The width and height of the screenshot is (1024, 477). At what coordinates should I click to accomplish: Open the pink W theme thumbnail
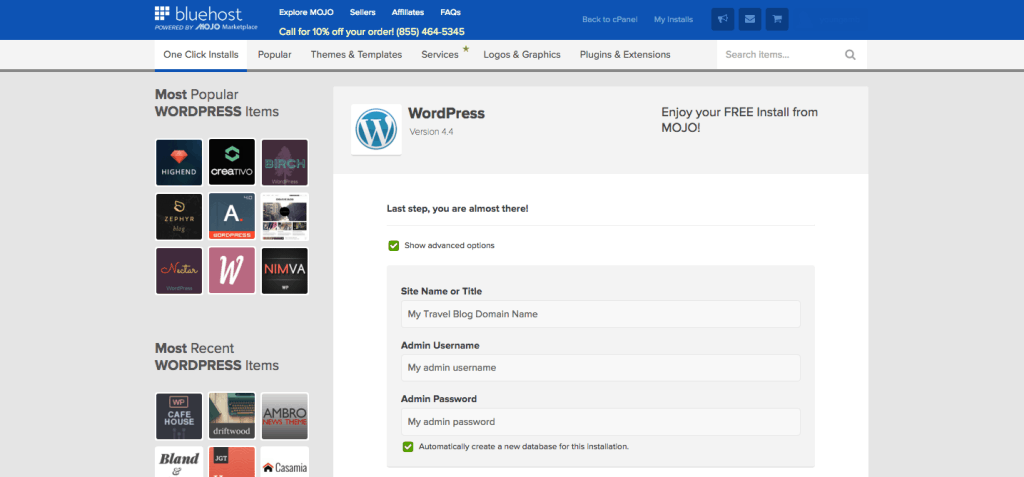pyautogui.click(x=232, y=271)
